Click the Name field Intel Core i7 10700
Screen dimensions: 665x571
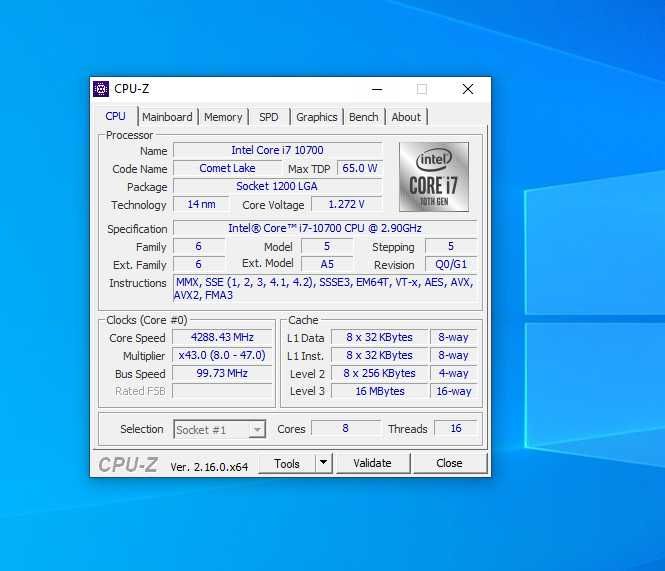[x=277, y=150]
